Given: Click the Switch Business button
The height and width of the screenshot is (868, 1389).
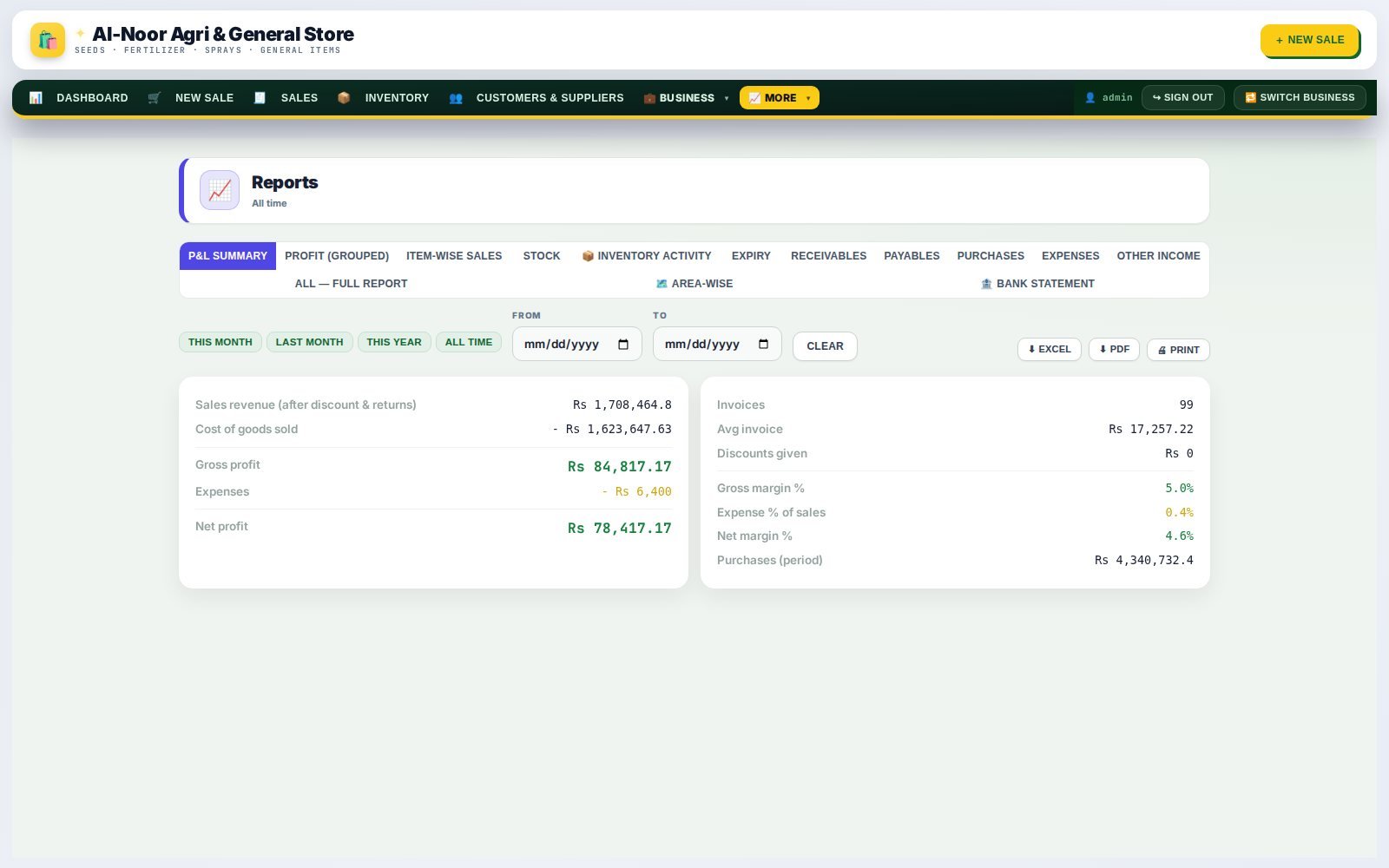Looking at the screenshot, I should (x=1300, y=98).
